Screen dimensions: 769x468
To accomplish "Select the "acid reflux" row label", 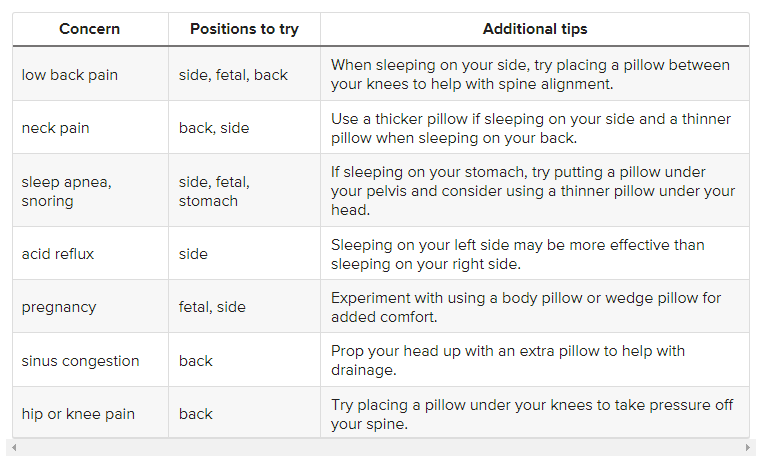I will [58, 254].
